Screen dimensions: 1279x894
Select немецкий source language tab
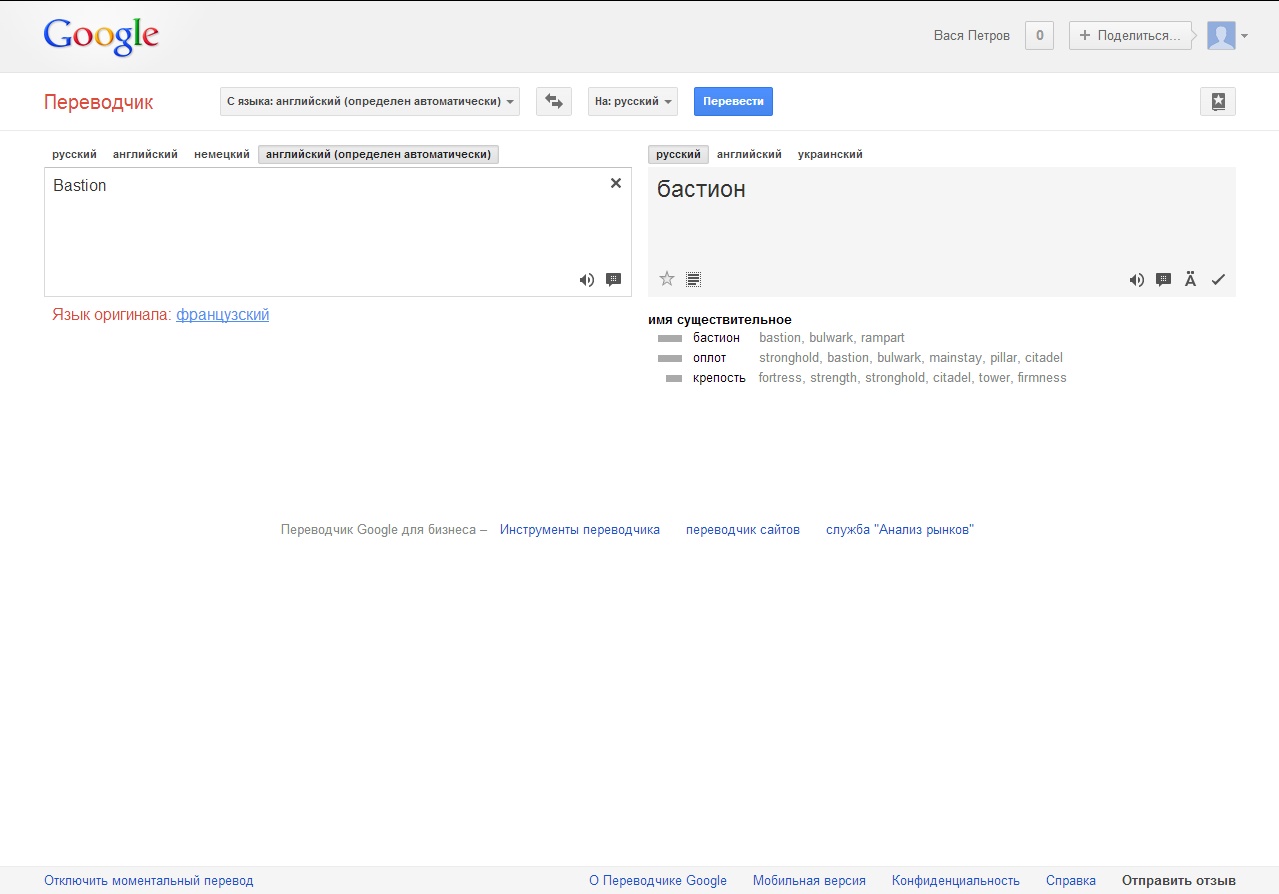(x=222, y=154)
